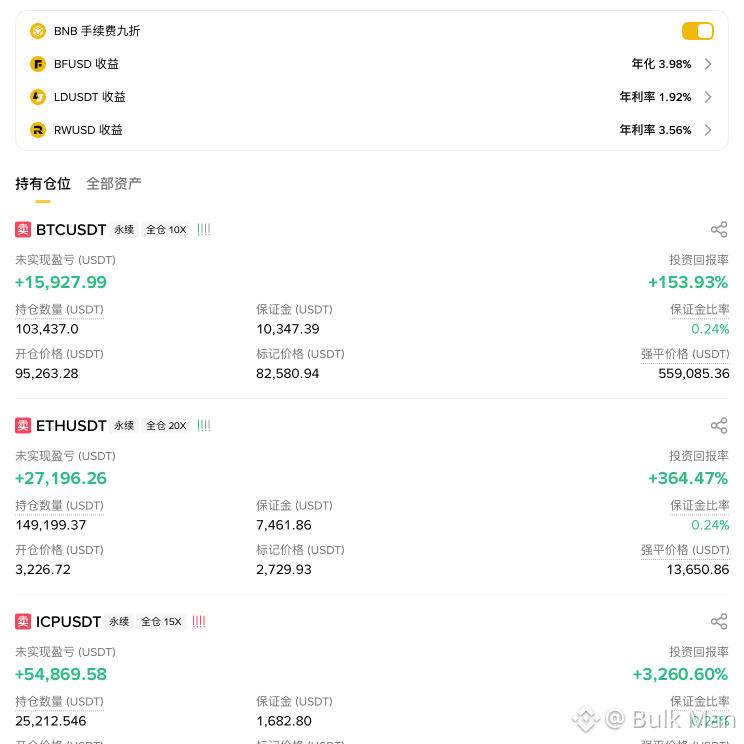Viewport: 744px width, 744px height.
Task: Click ETHUSDT ROI +364.47%
Action: coord(688,478)
